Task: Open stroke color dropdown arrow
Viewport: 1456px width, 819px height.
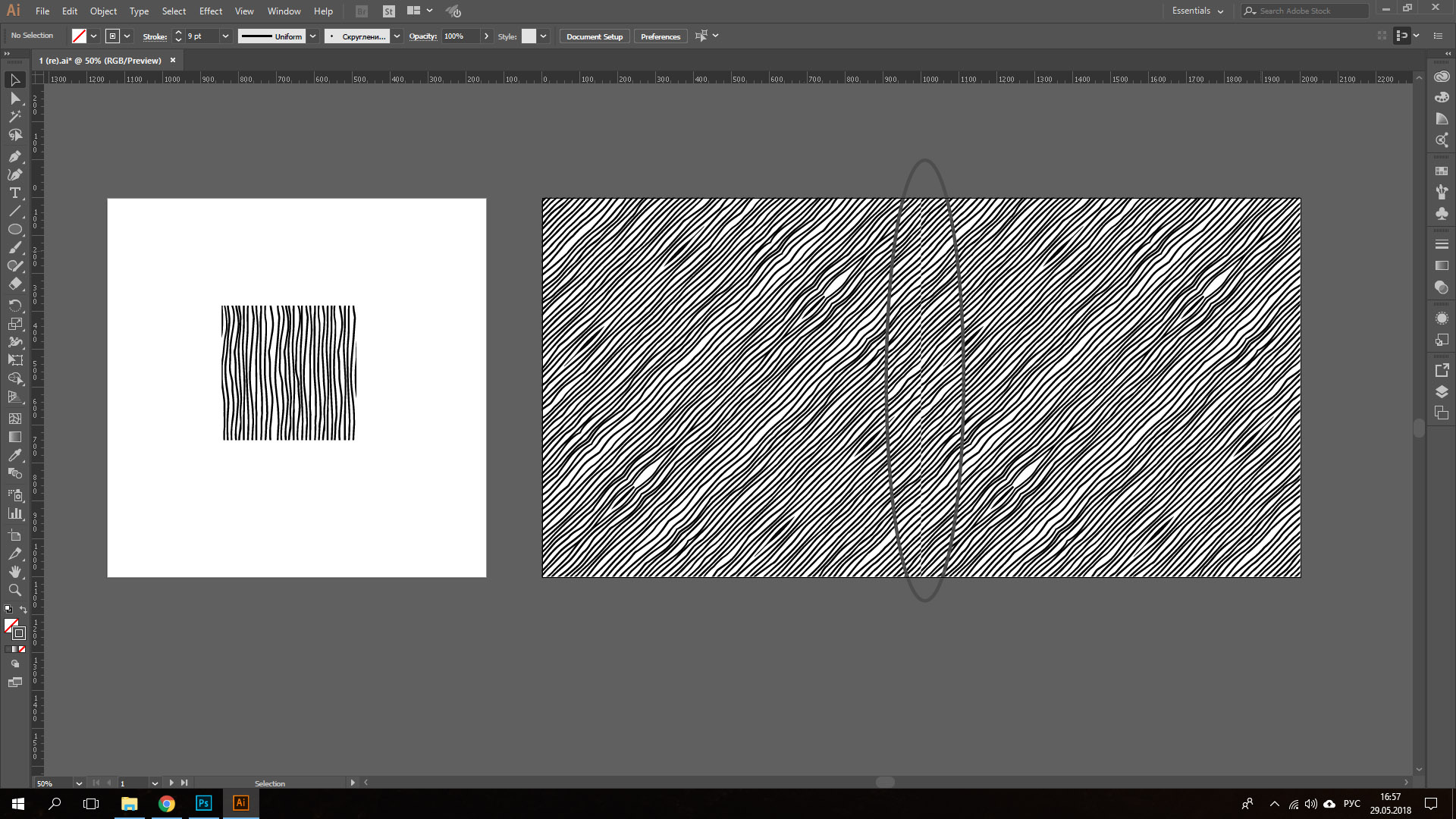Action: pos(127,36)
